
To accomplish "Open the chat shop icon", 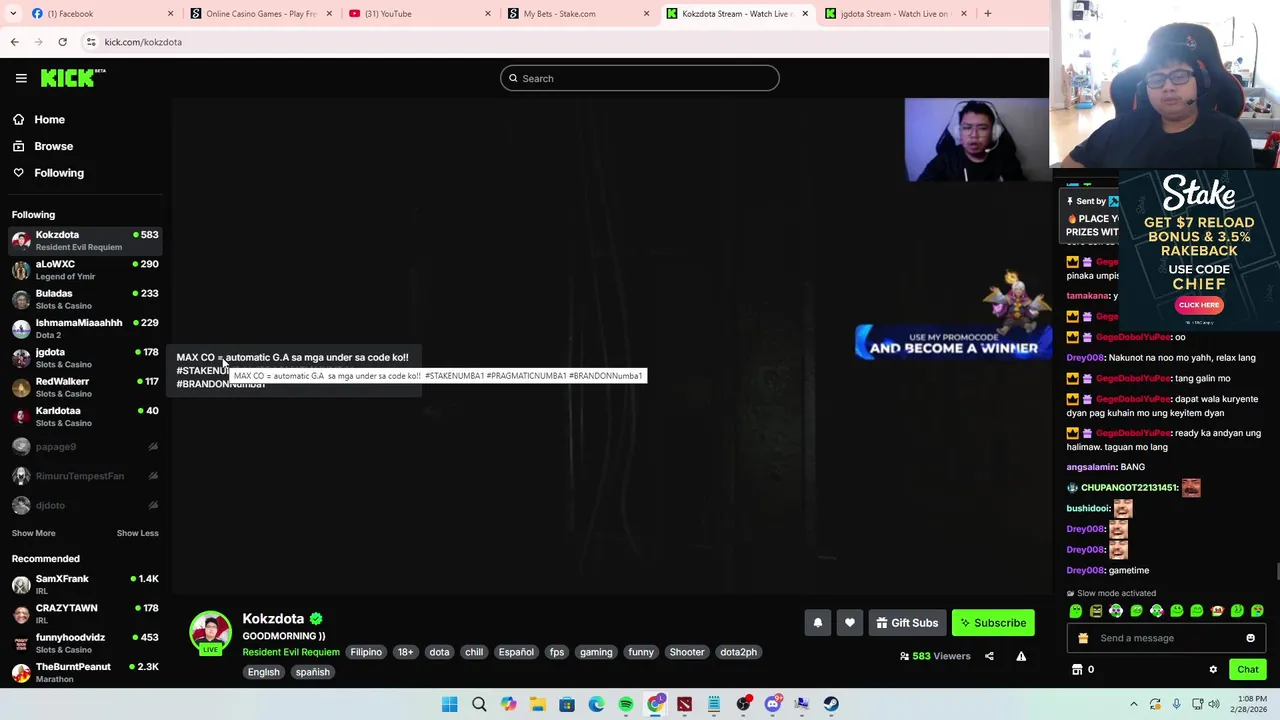I will (x=1077, y=669).
